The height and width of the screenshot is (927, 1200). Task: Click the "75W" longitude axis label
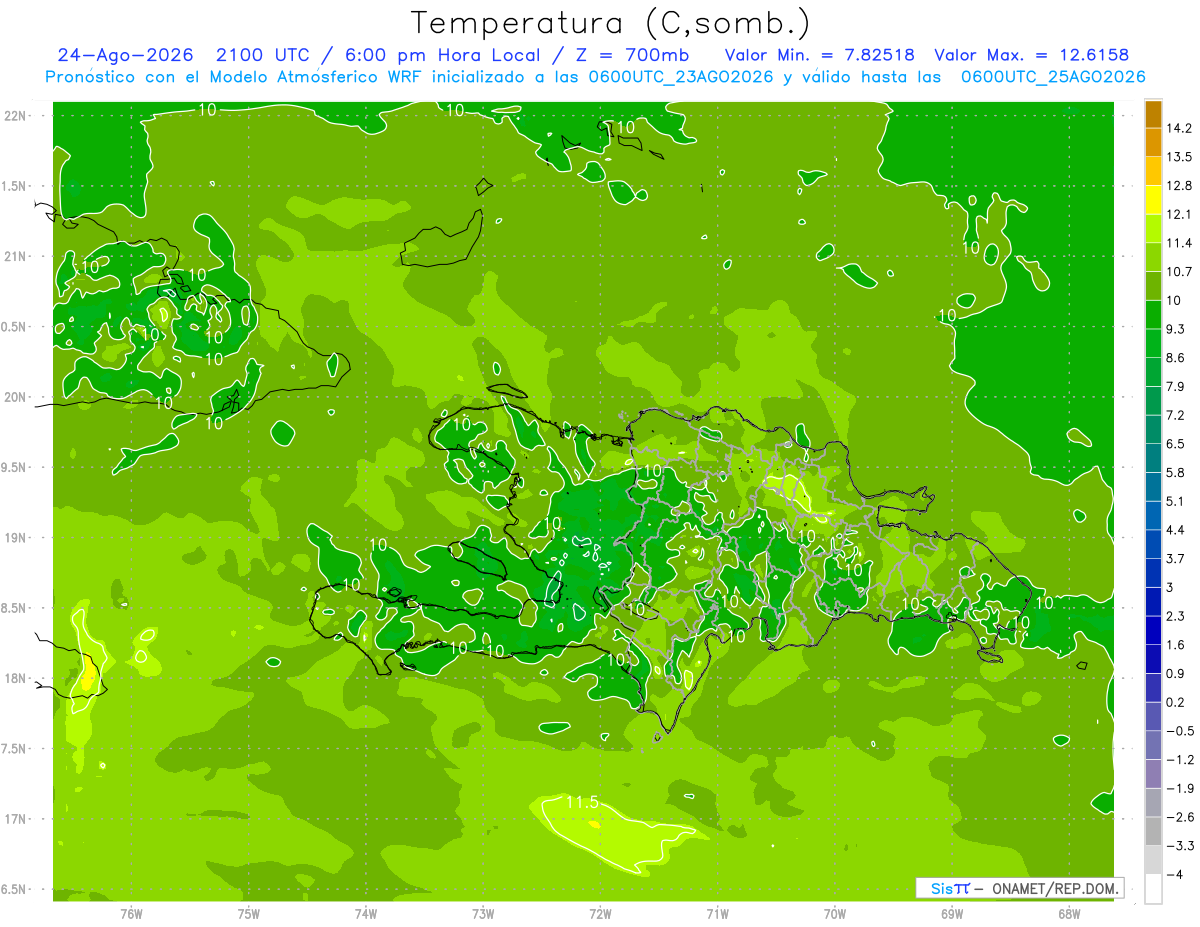[x=249, y=915]
